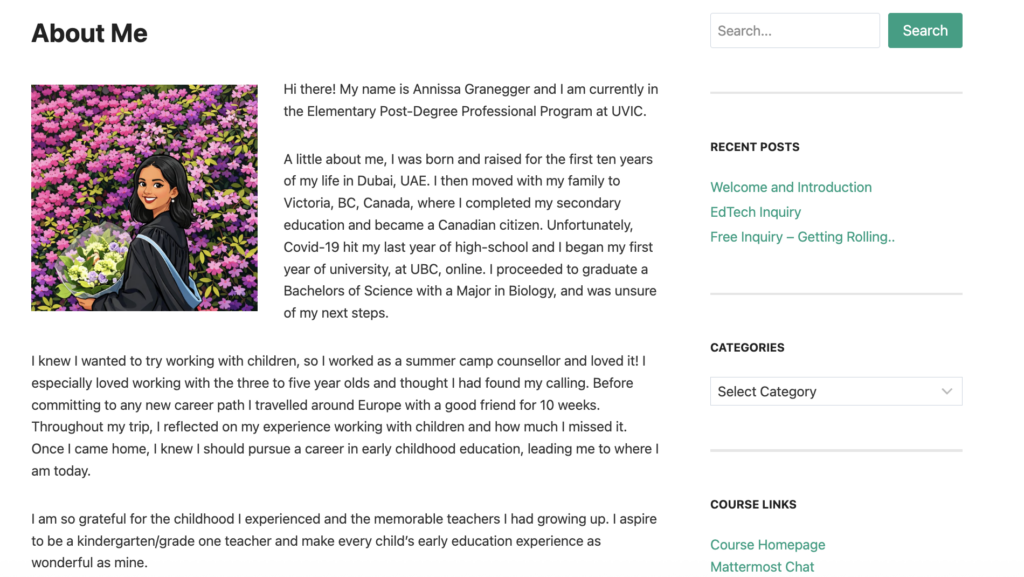This screenshot has width=1024, height=577.
Task: Open the Select Category dropdown
Action: [825, 391]
